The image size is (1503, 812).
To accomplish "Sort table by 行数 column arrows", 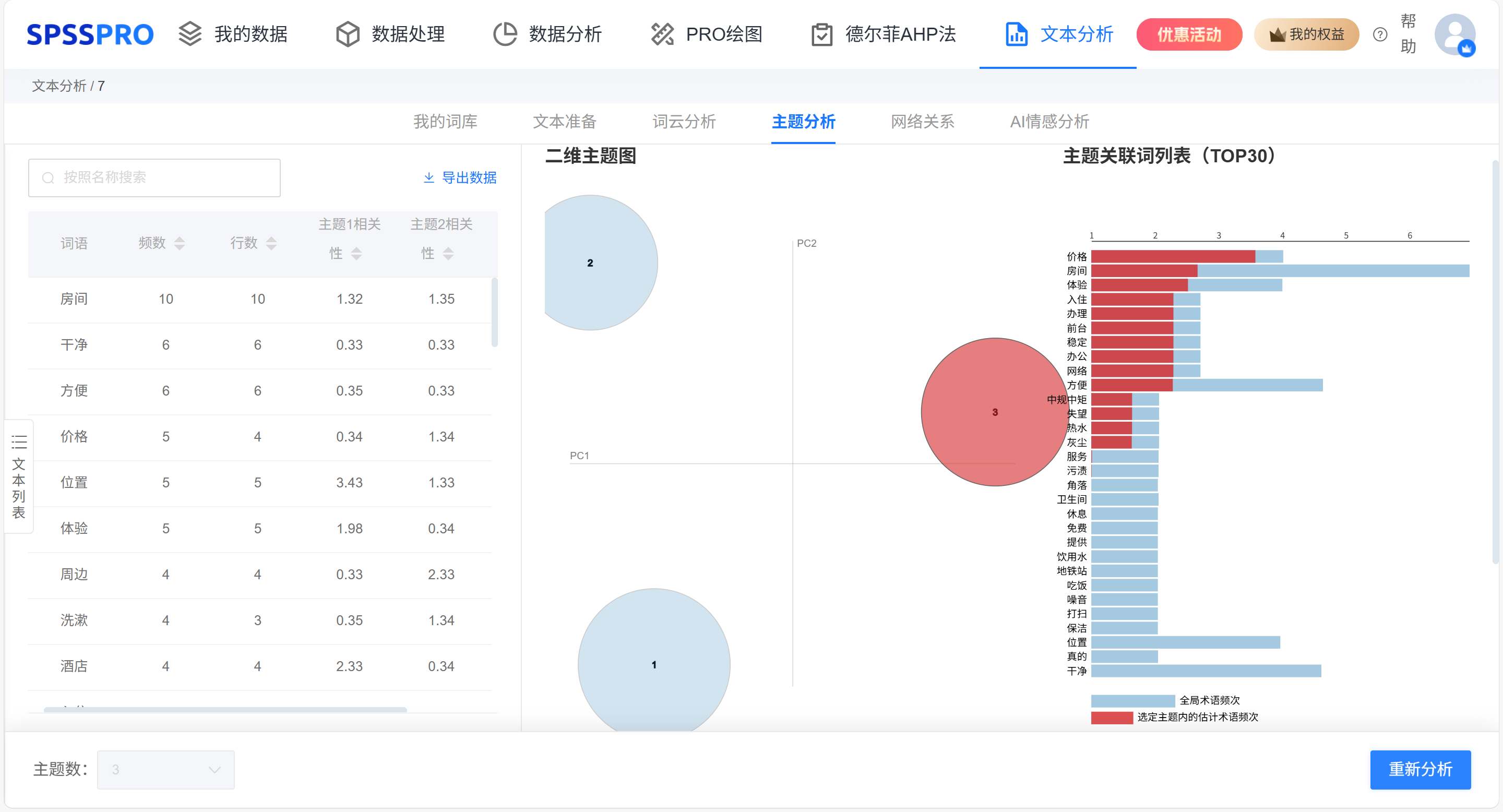I will coord(271,243).
